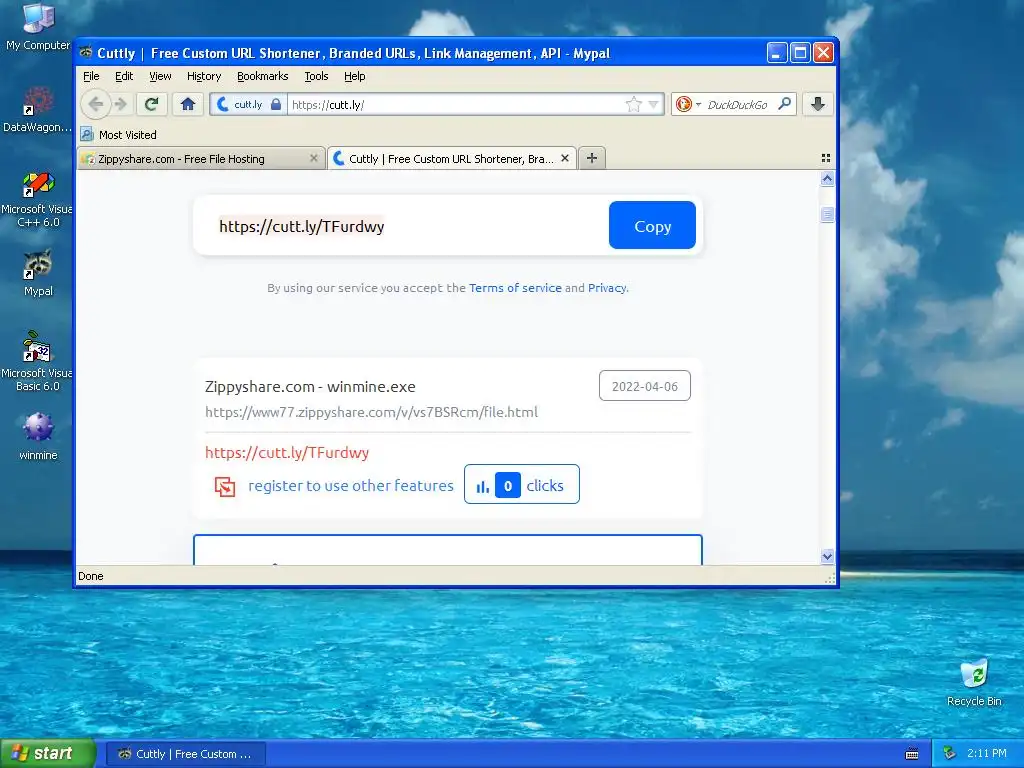1024x768 pixels.
Task: Open the History menu
Action: [x=204, y=76]
